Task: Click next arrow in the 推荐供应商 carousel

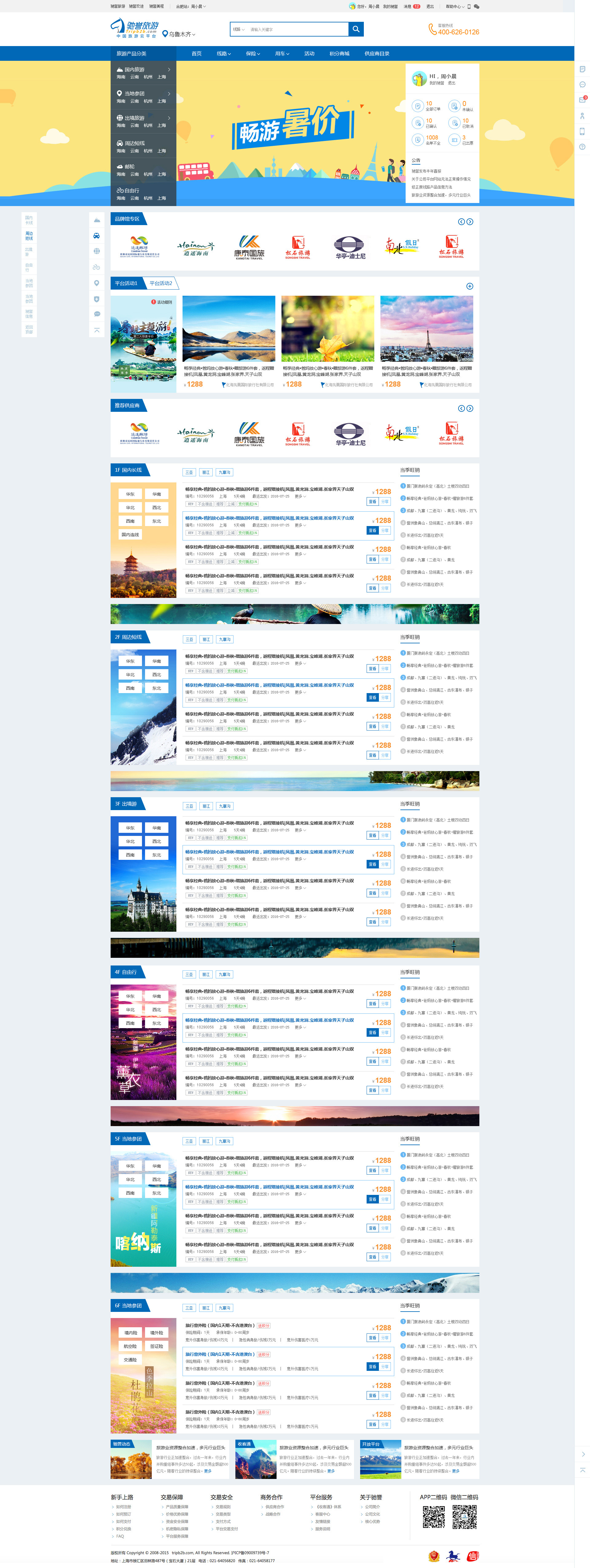Action: tap(470, 408)
